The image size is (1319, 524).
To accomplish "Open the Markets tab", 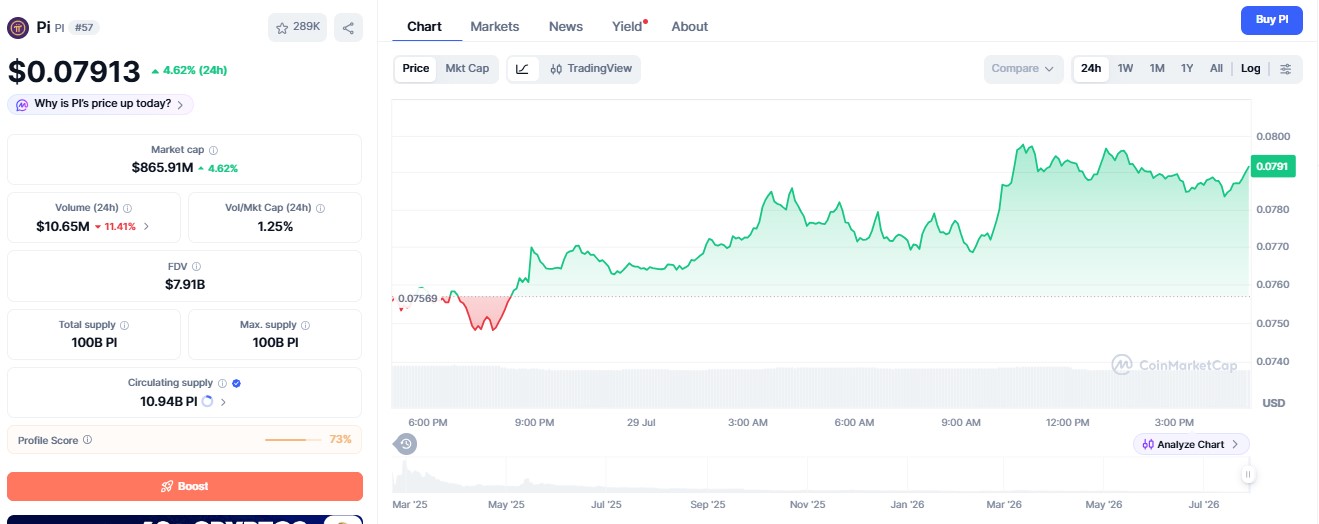I will [x=495, y=27].
